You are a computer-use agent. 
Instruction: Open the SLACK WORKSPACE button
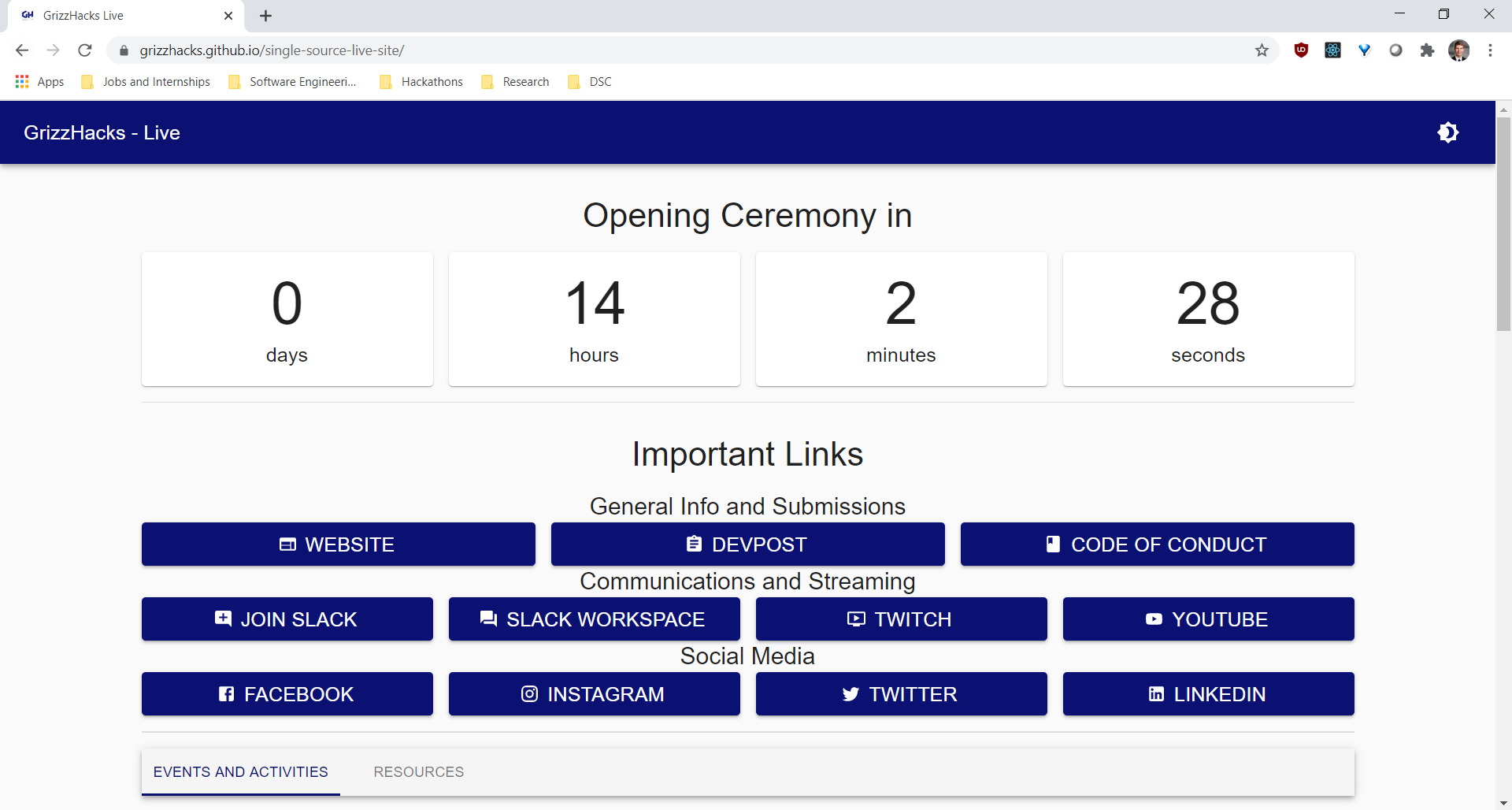(595, 619)
